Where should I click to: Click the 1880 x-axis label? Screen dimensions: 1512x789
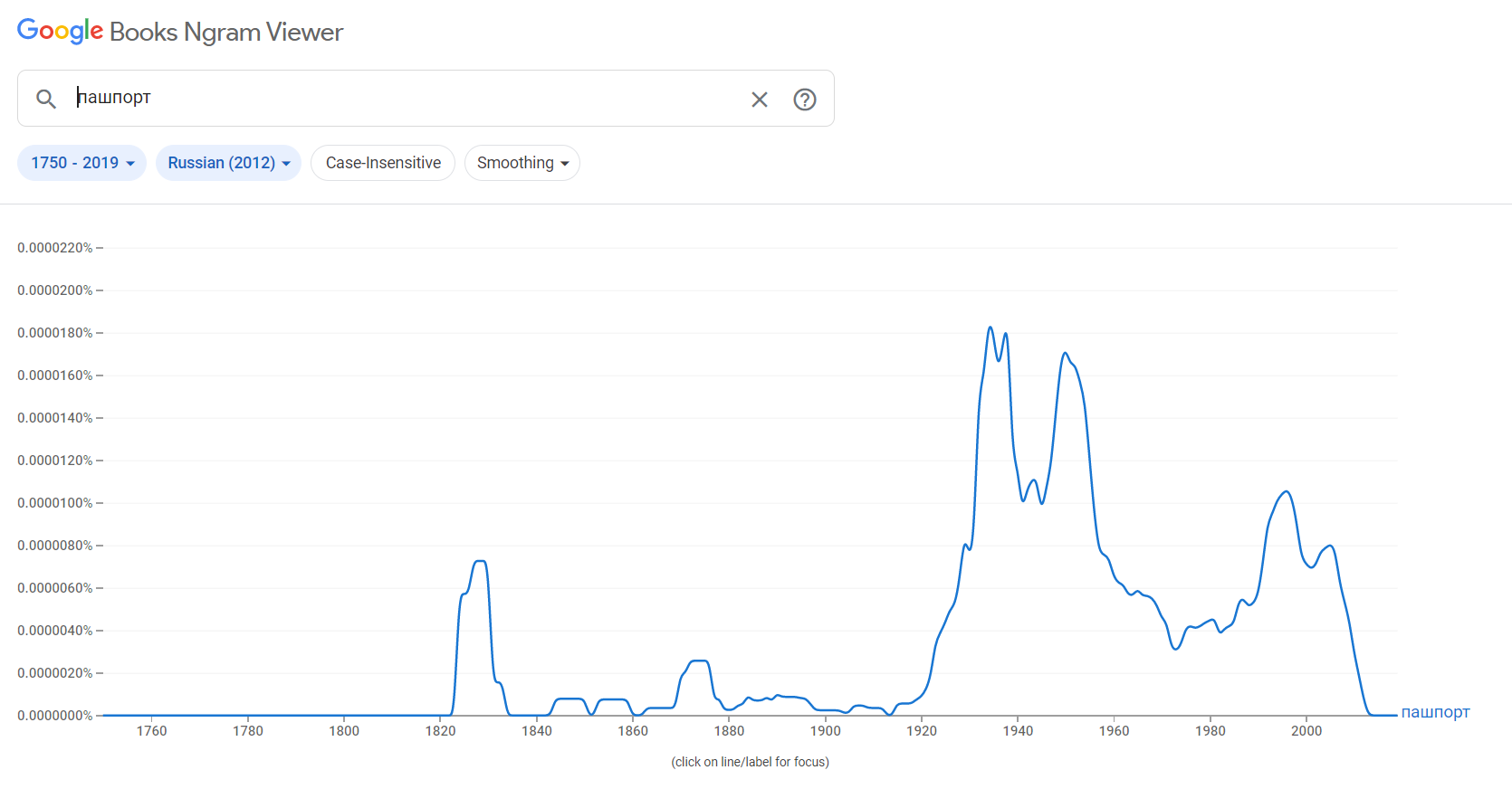coord(729,731)
